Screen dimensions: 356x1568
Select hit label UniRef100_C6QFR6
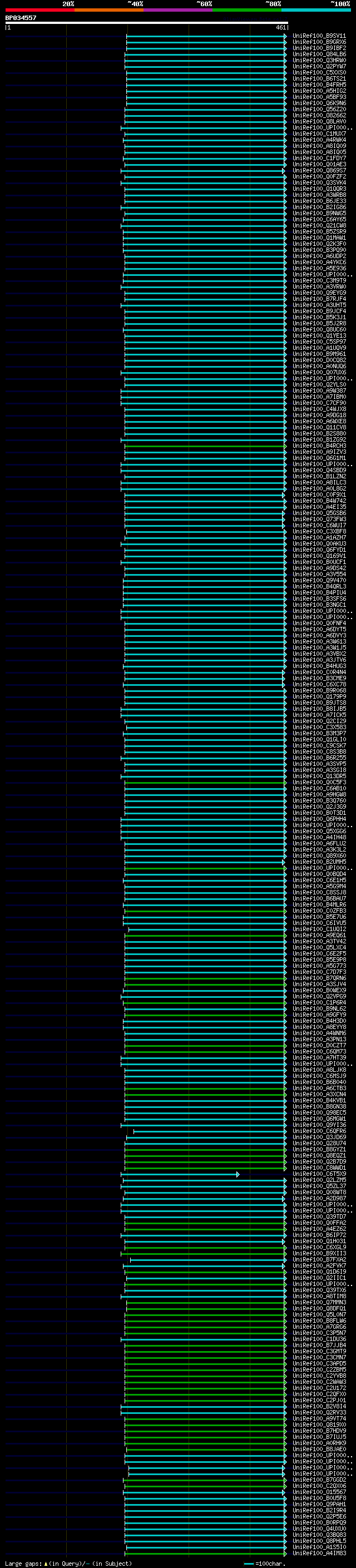[319, 1131]
